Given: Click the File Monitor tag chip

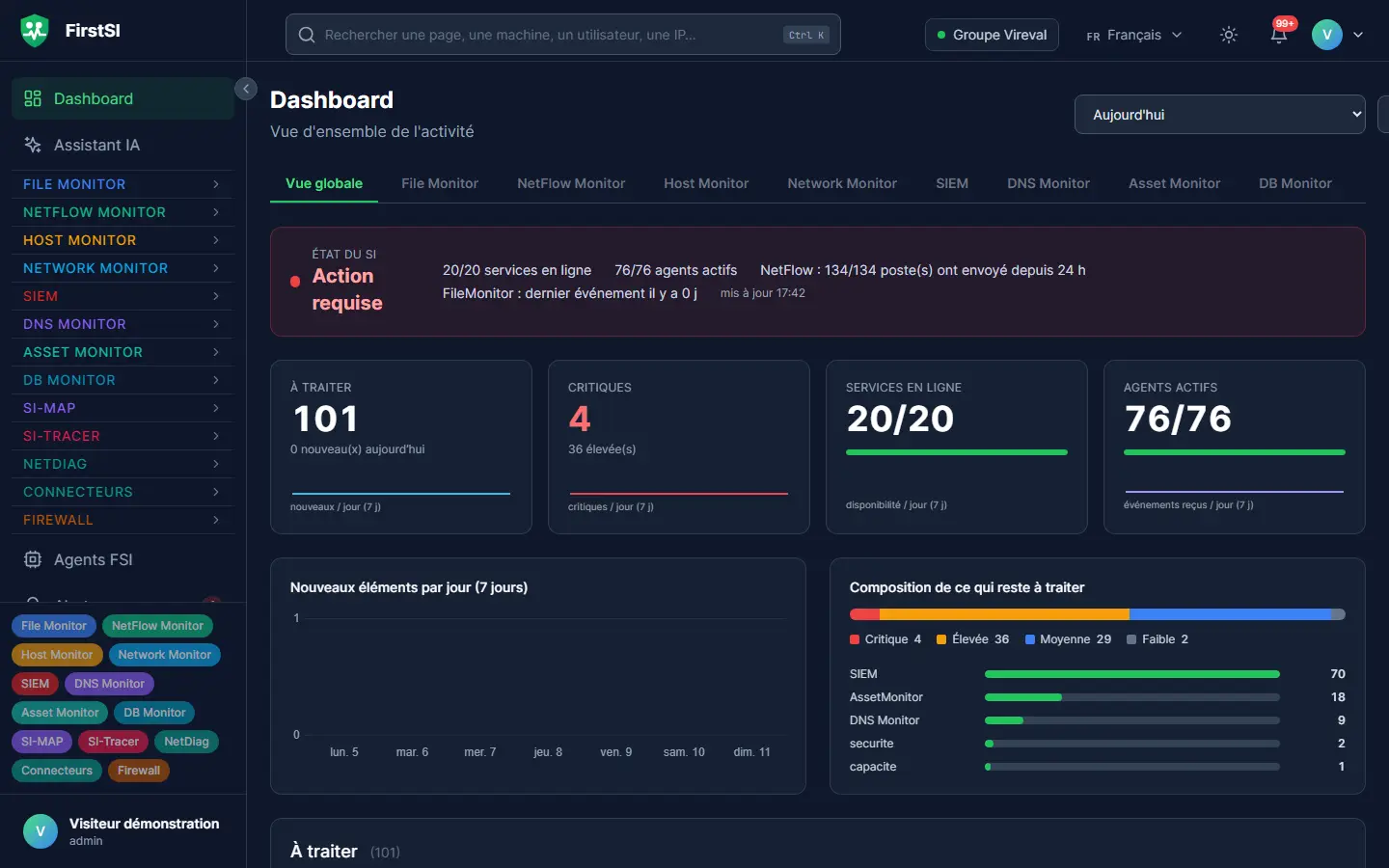Looking at the screenshot, I should [x=54, y=626].
